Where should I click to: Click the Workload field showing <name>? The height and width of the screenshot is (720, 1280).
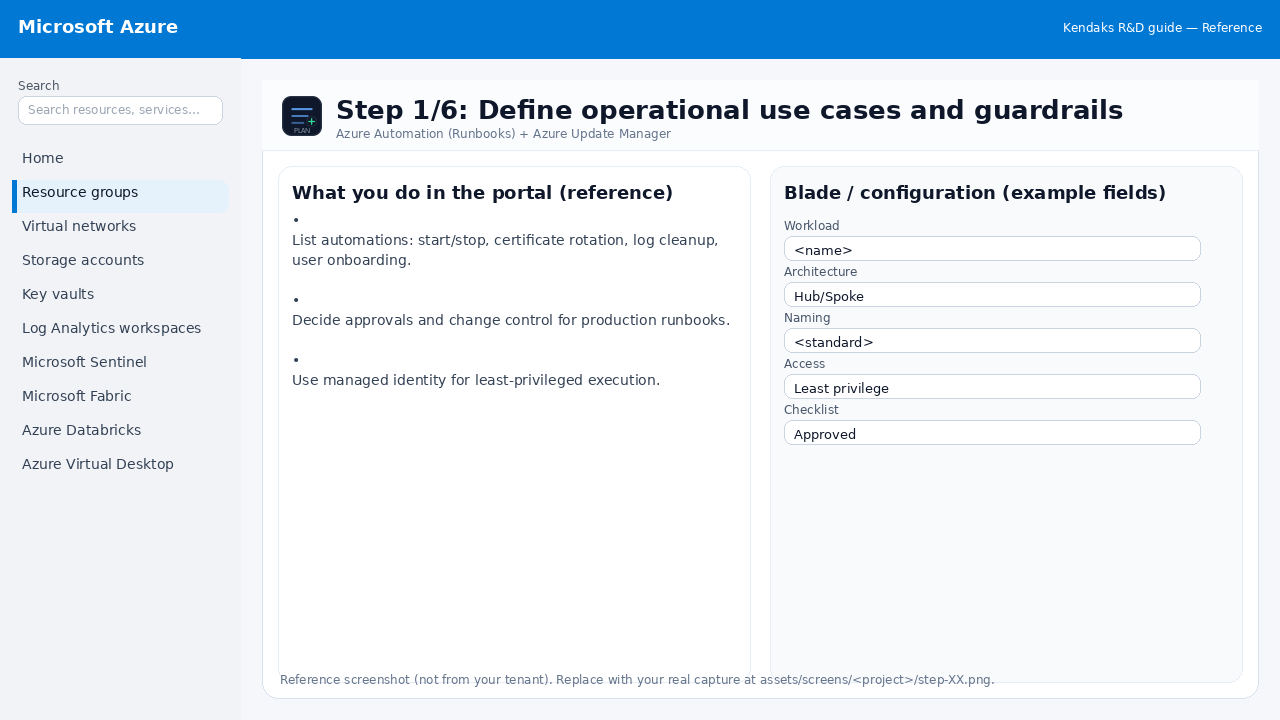992,249
